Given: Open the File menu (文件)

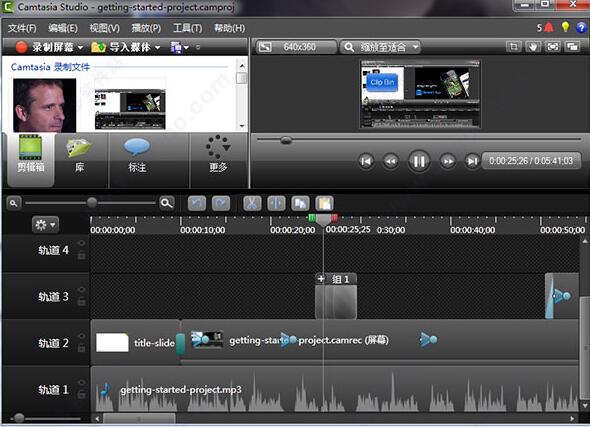Looking at the screenshot, I should [22, 28].
